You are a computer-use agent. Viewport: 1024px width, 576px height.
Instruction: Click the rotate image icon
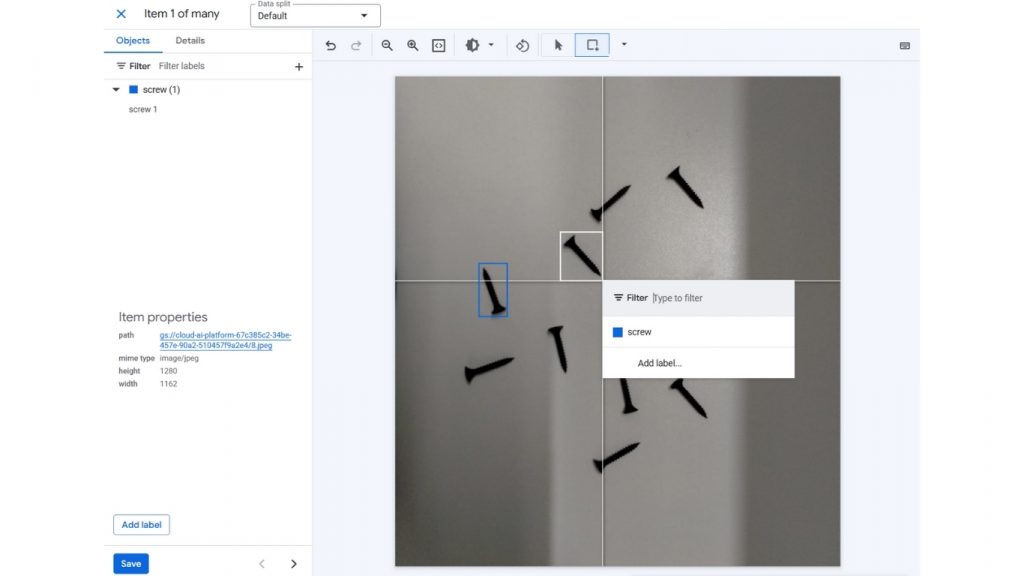coord(522,45)
